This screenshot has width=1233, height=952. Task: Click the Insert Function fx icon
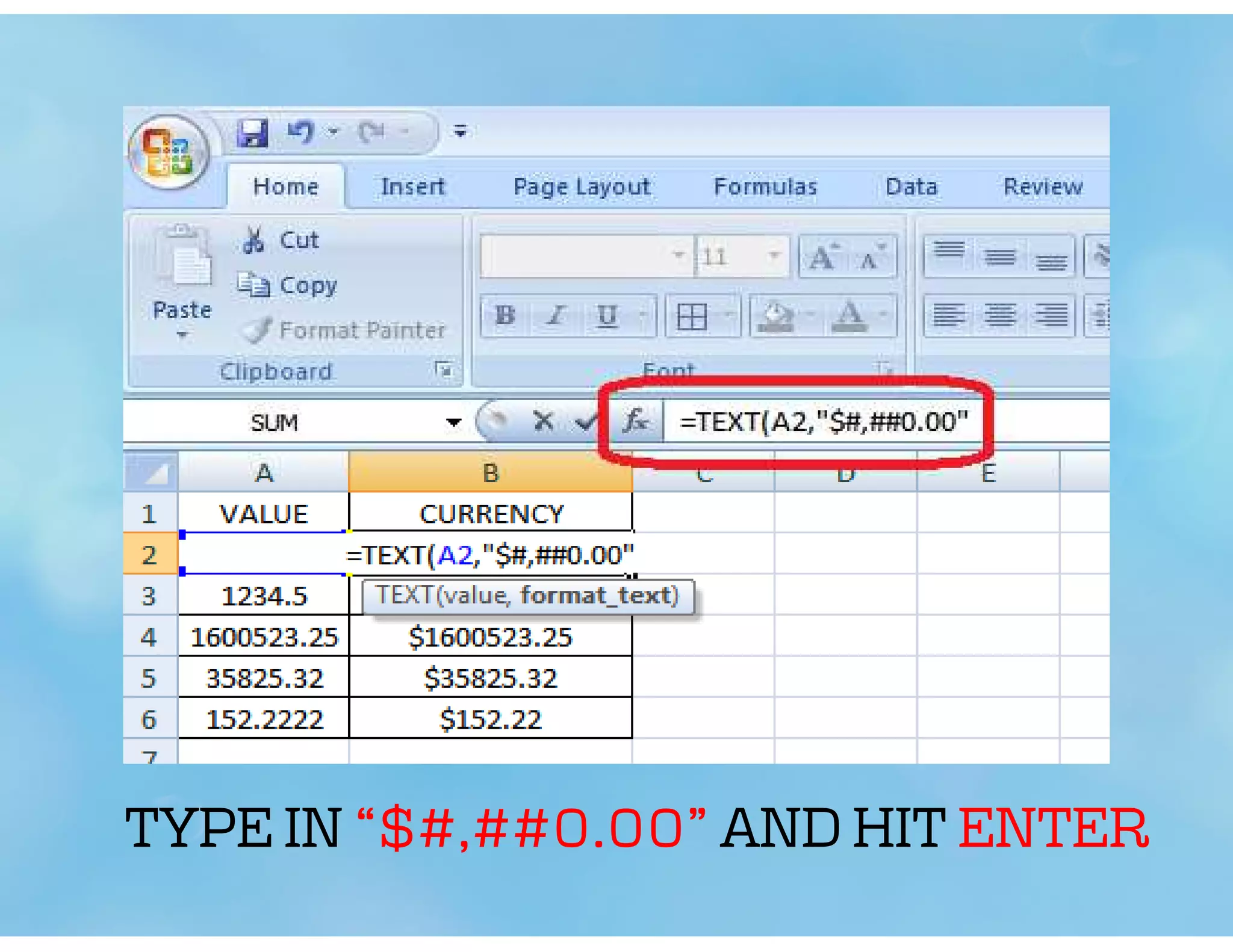[x=636, y=421]
